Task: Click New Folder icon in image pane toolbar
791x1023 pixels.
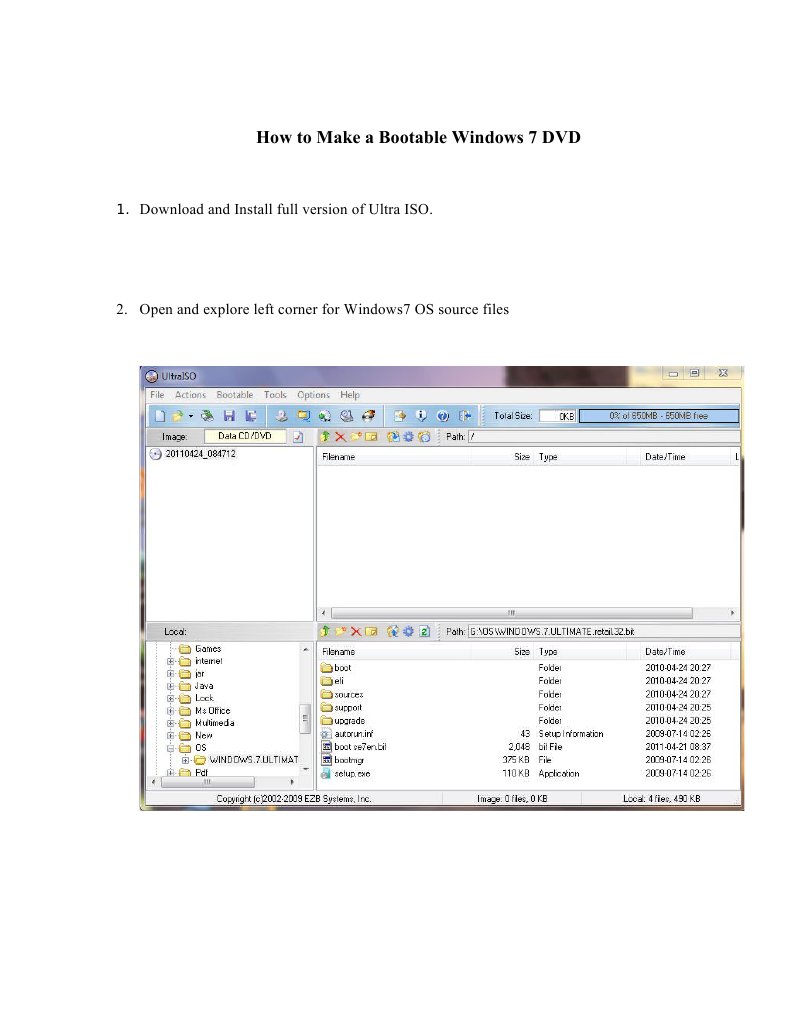Action: [356, 436]
